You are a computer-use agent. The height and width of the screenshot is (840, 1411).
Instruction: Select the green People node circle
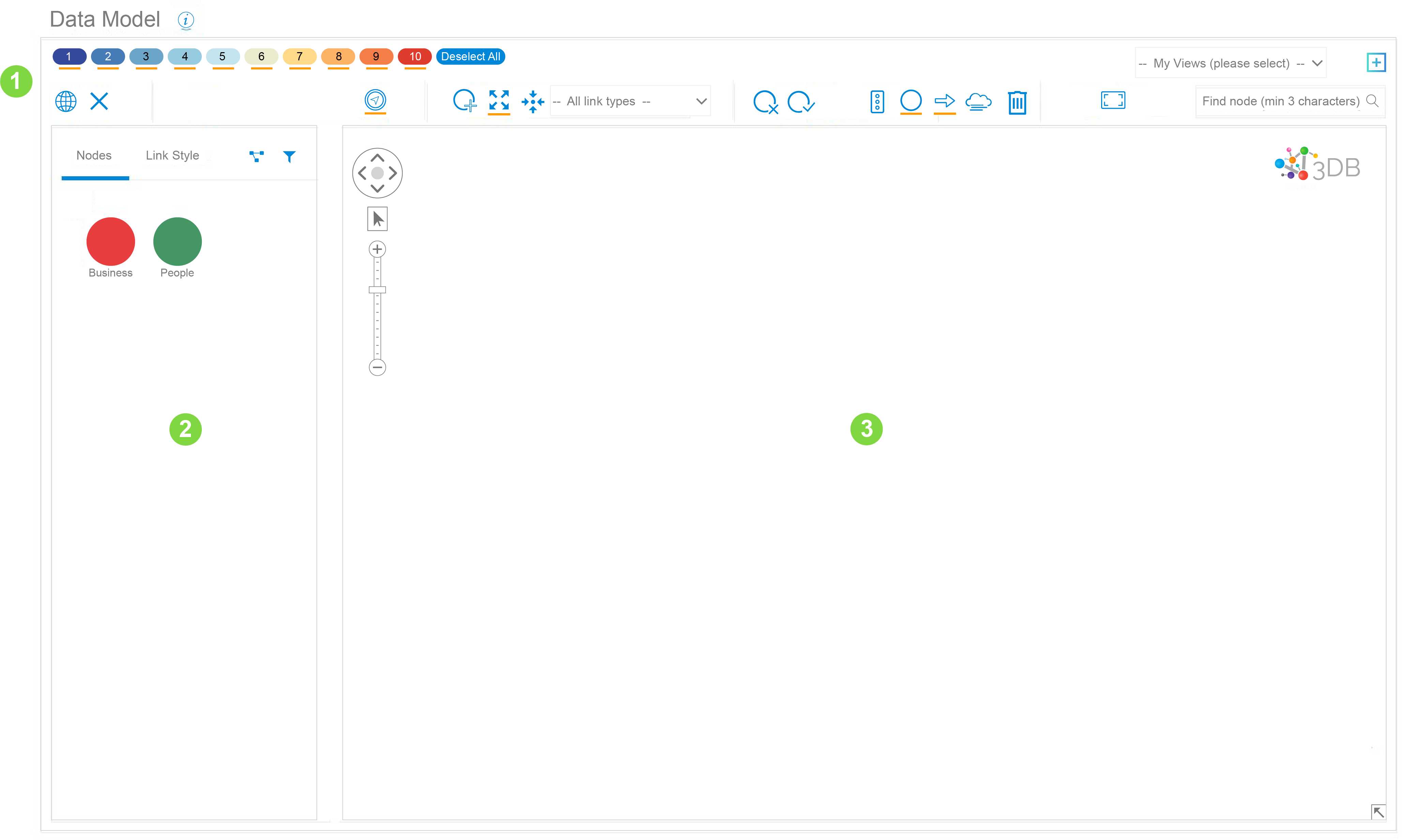pyautogui.click(x=177, y=242)
